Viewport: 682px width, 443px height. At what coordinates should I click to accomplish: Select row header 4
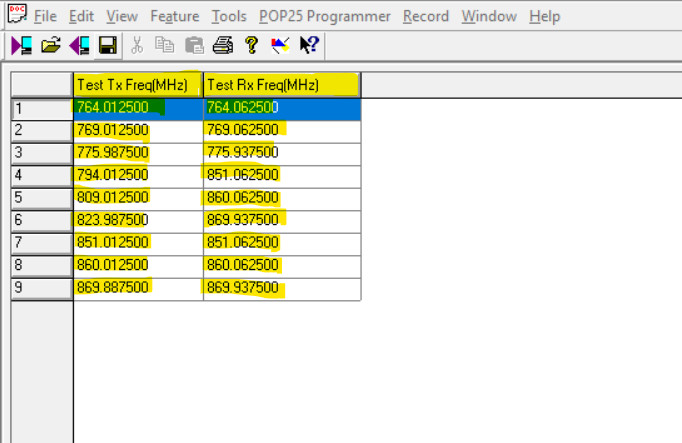[42, 177]
